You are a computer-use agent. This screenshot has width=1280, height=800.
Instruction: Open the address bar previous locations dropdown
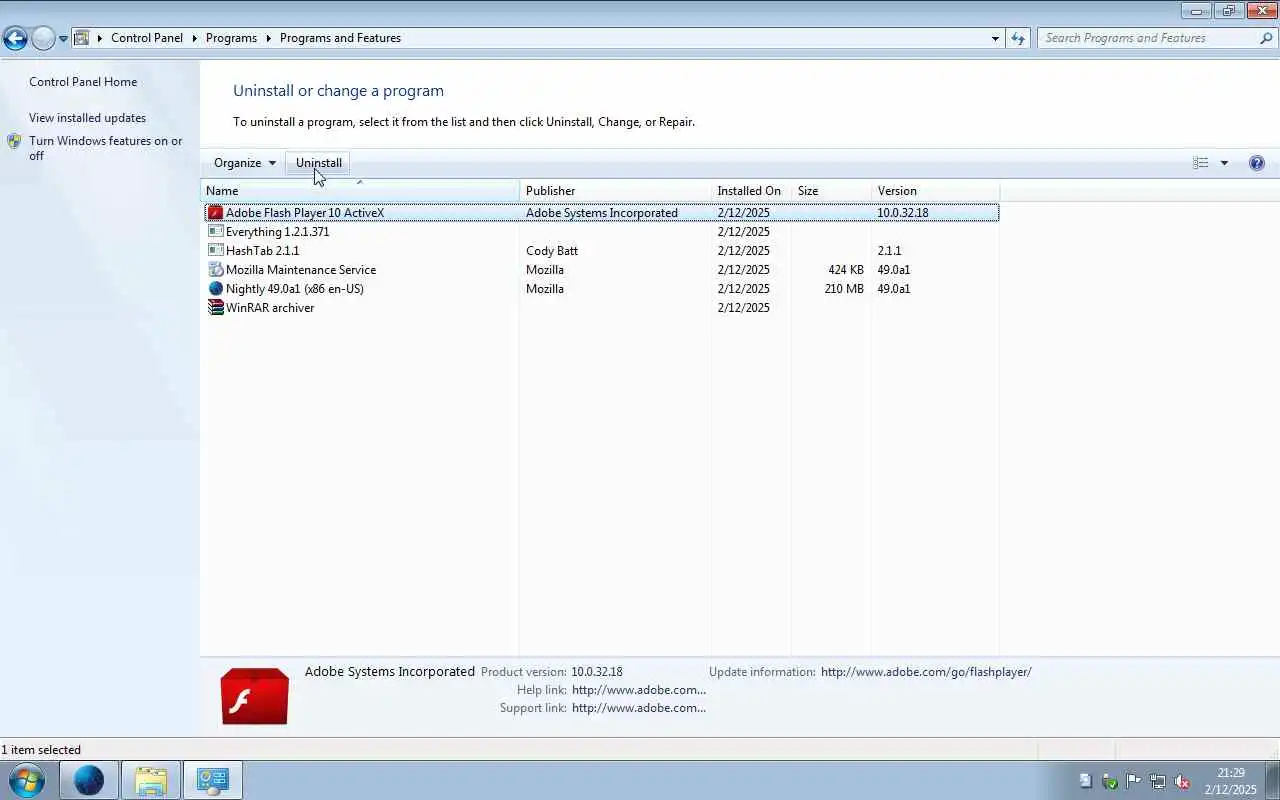click(995, 38)
